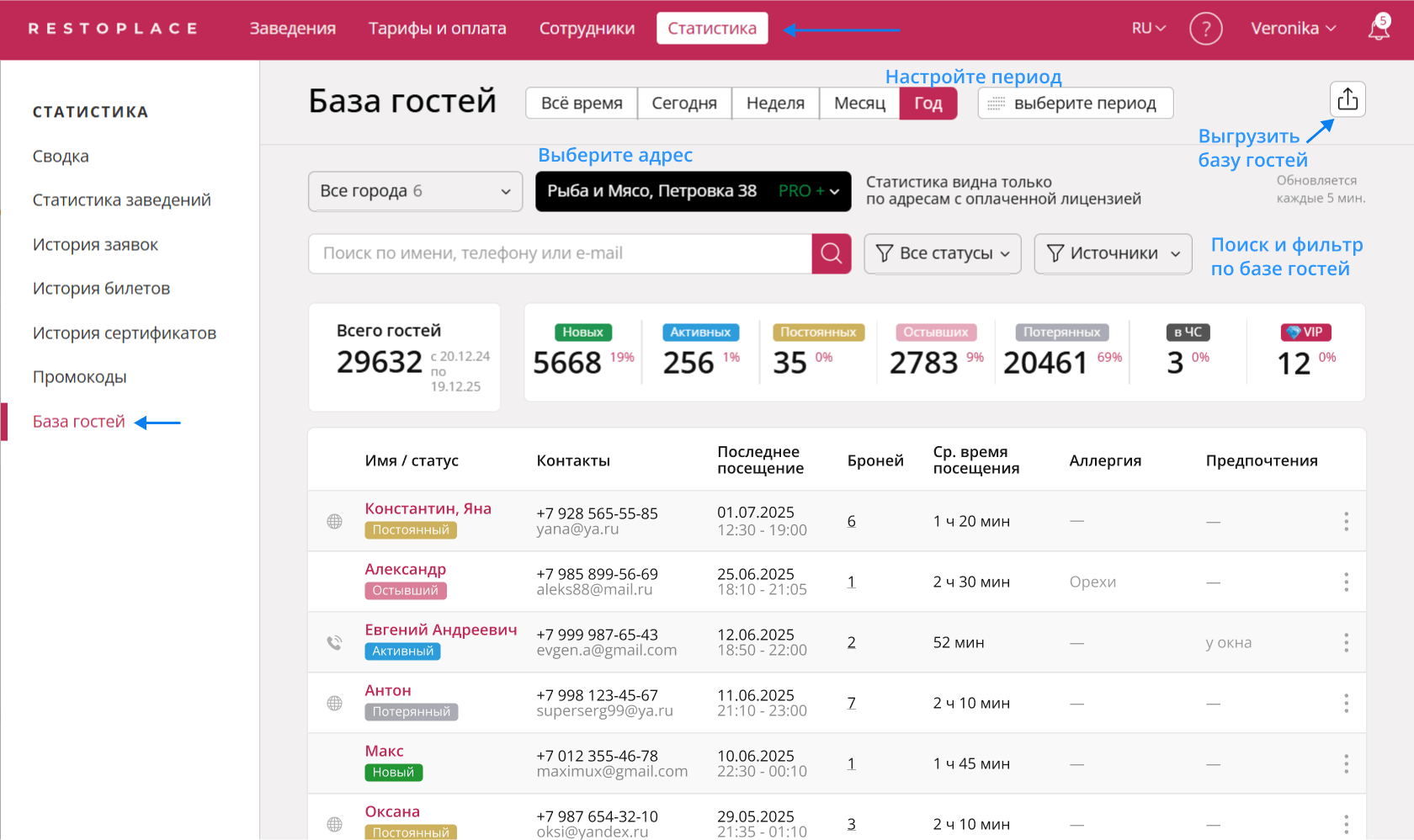Click the globe icon next to Антон

334,703
